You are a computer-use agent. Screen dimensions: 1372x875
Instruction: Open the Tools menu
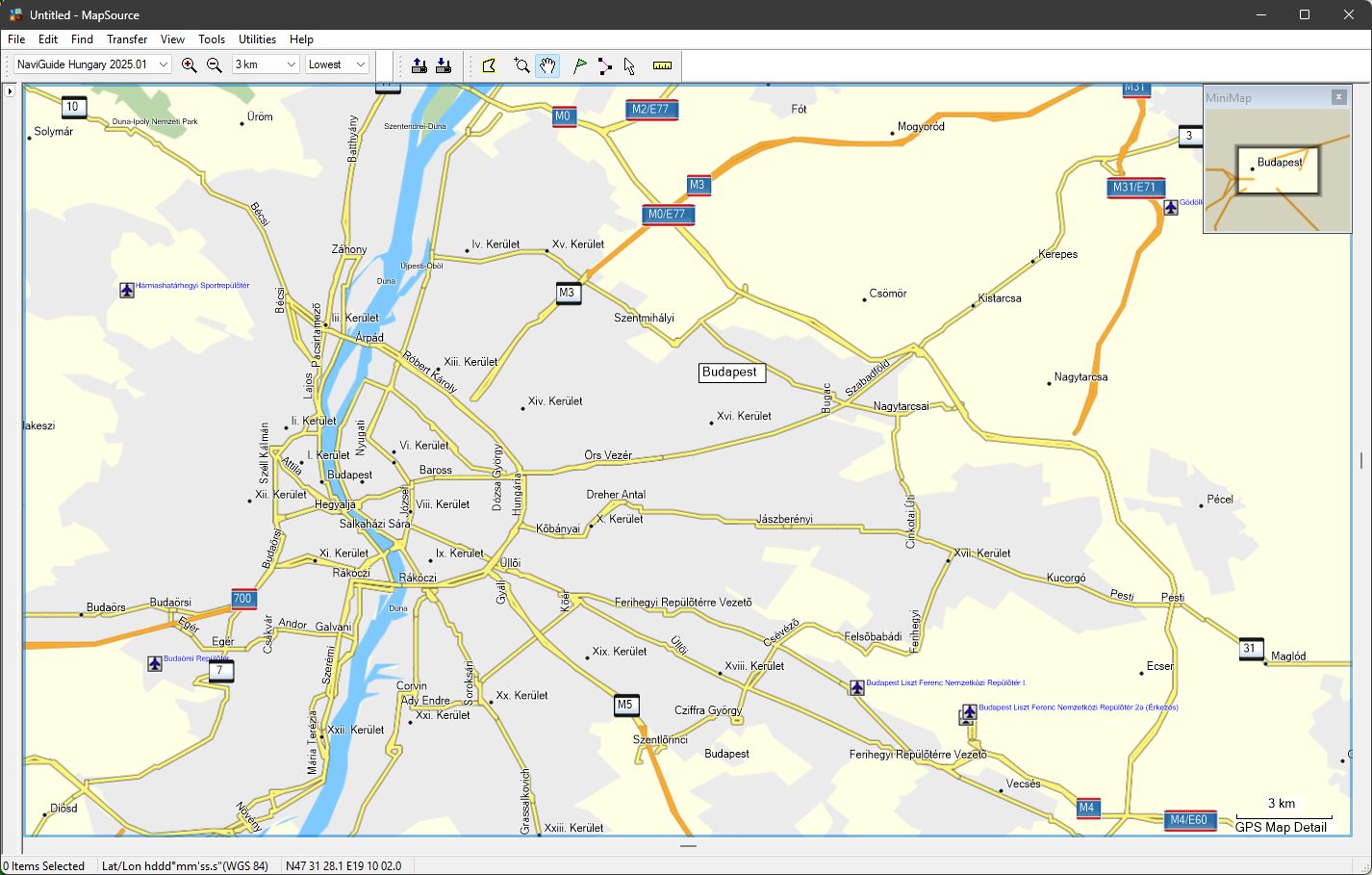click(212, 39)
